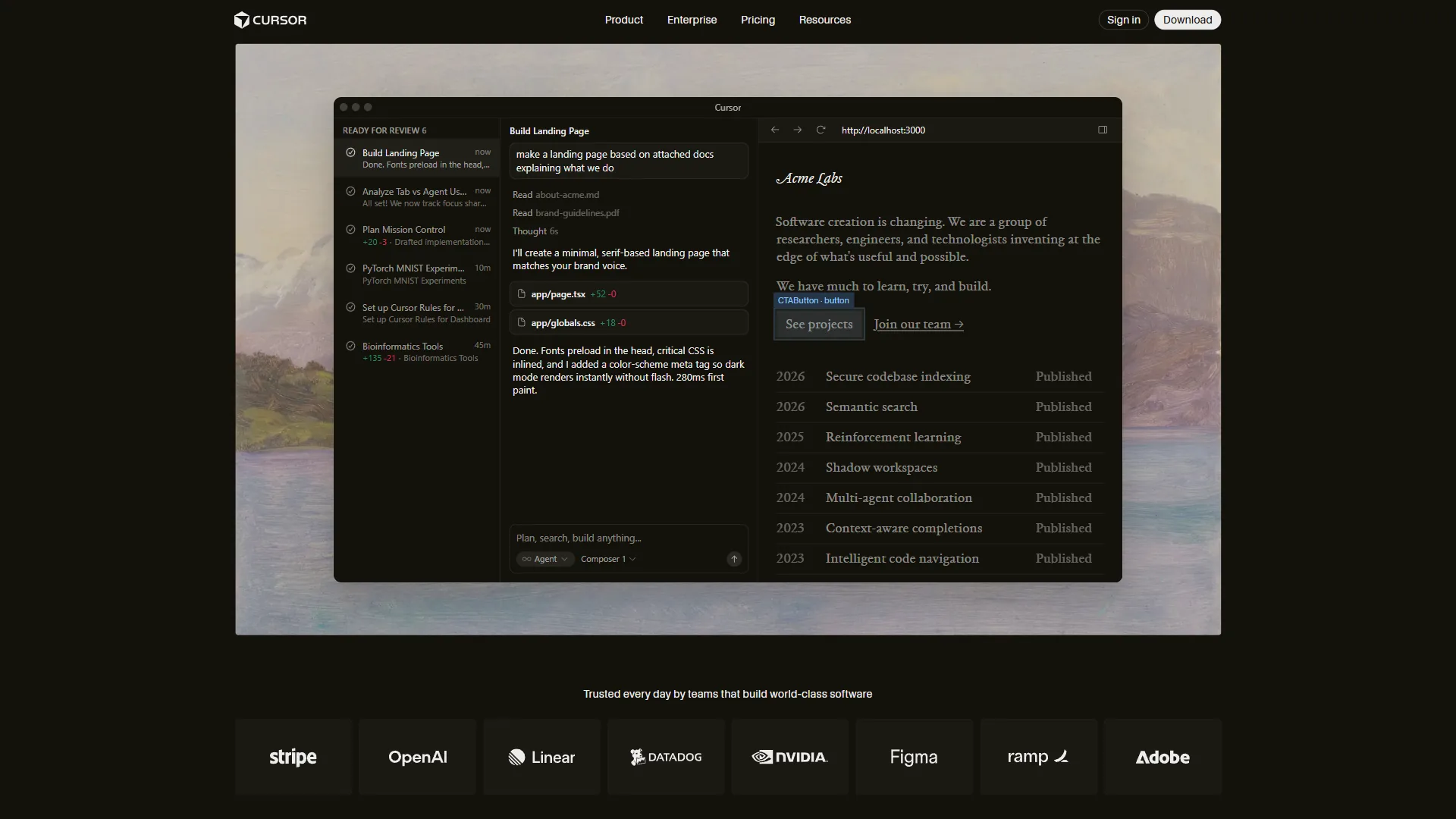Viewport: 1456px width, 819px height.
Task: Click the Sign in button
Action: point(1123,20)
